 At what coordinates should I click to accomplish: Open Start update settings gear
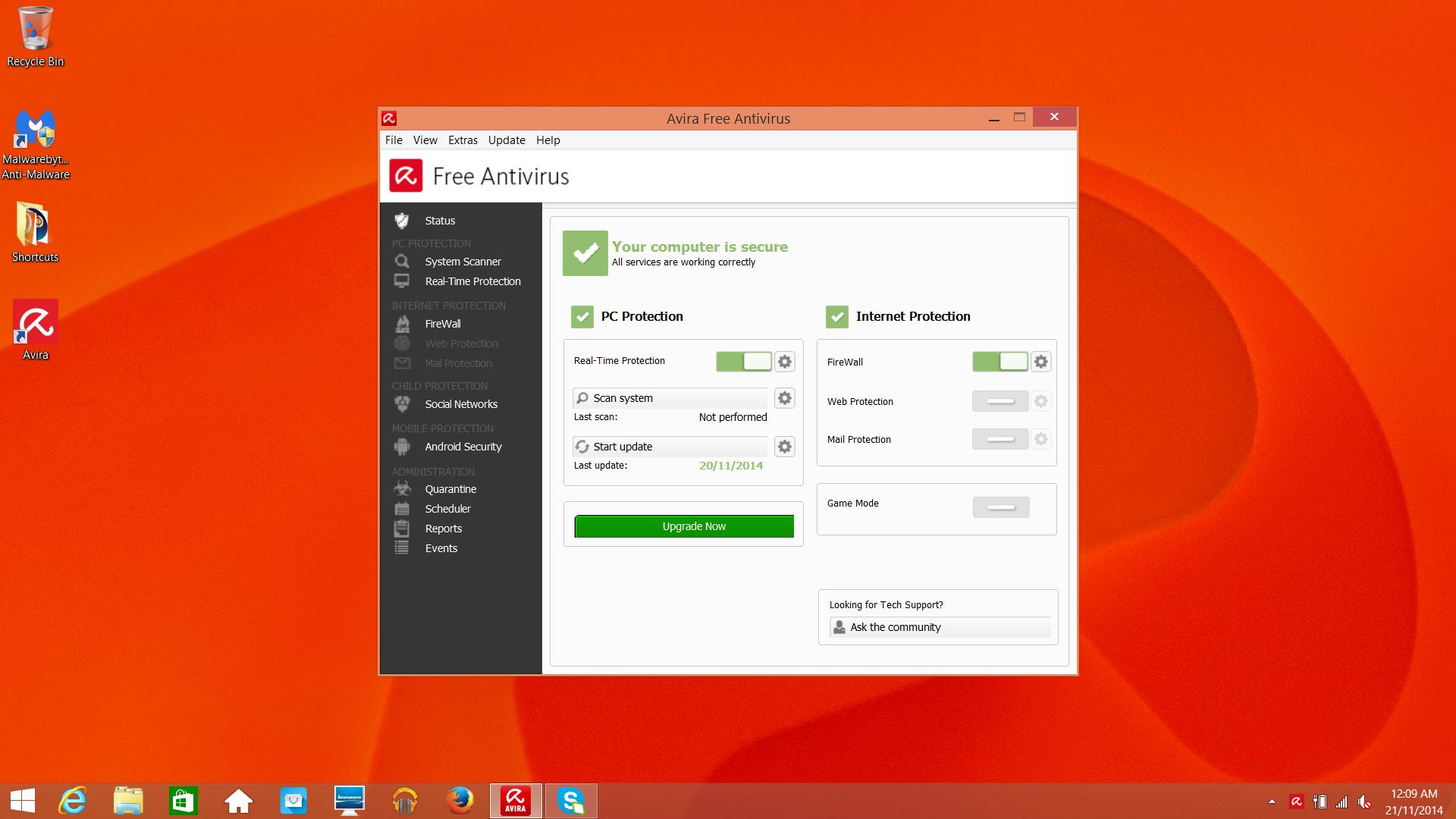click(785, 447)
